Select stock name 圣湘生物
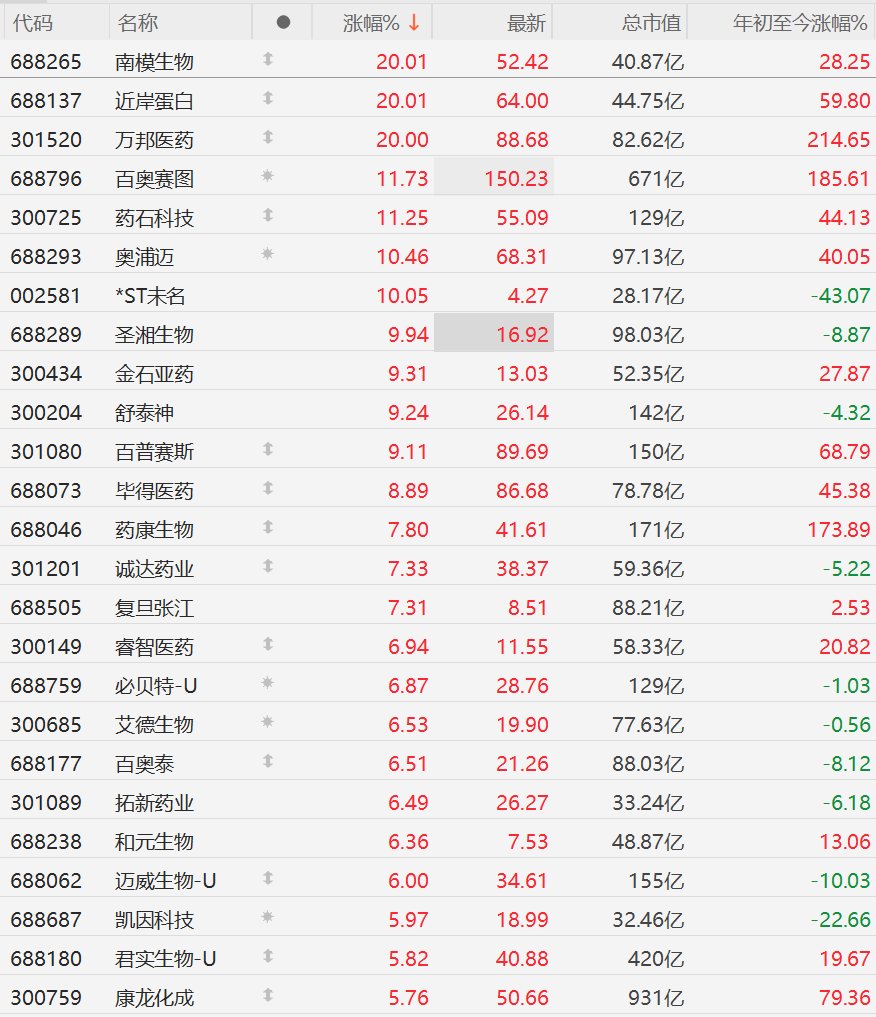This screenshot has height=1017, width=876. pos(154,335)
